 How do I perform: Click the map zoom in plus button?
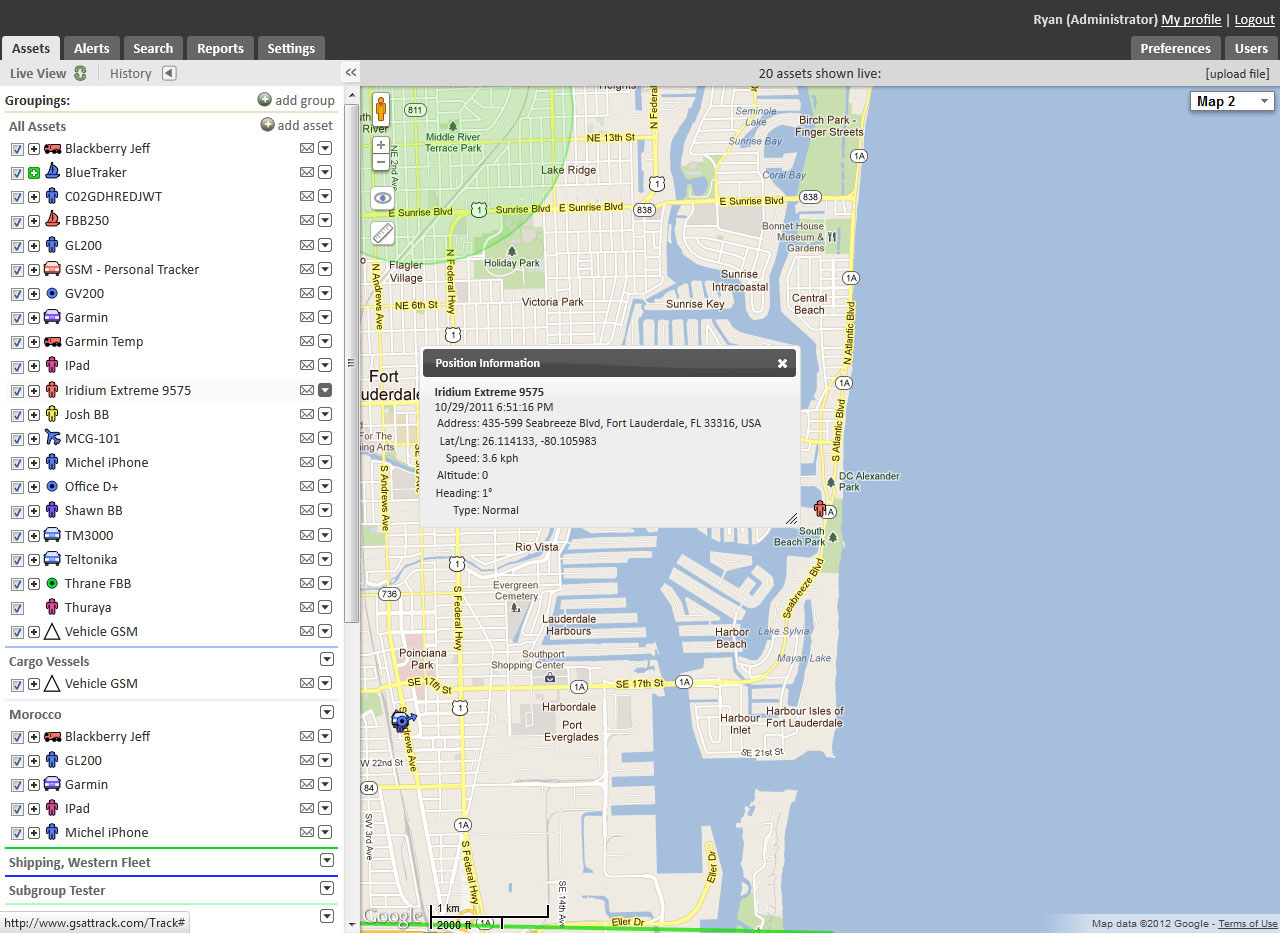[381, 145]
